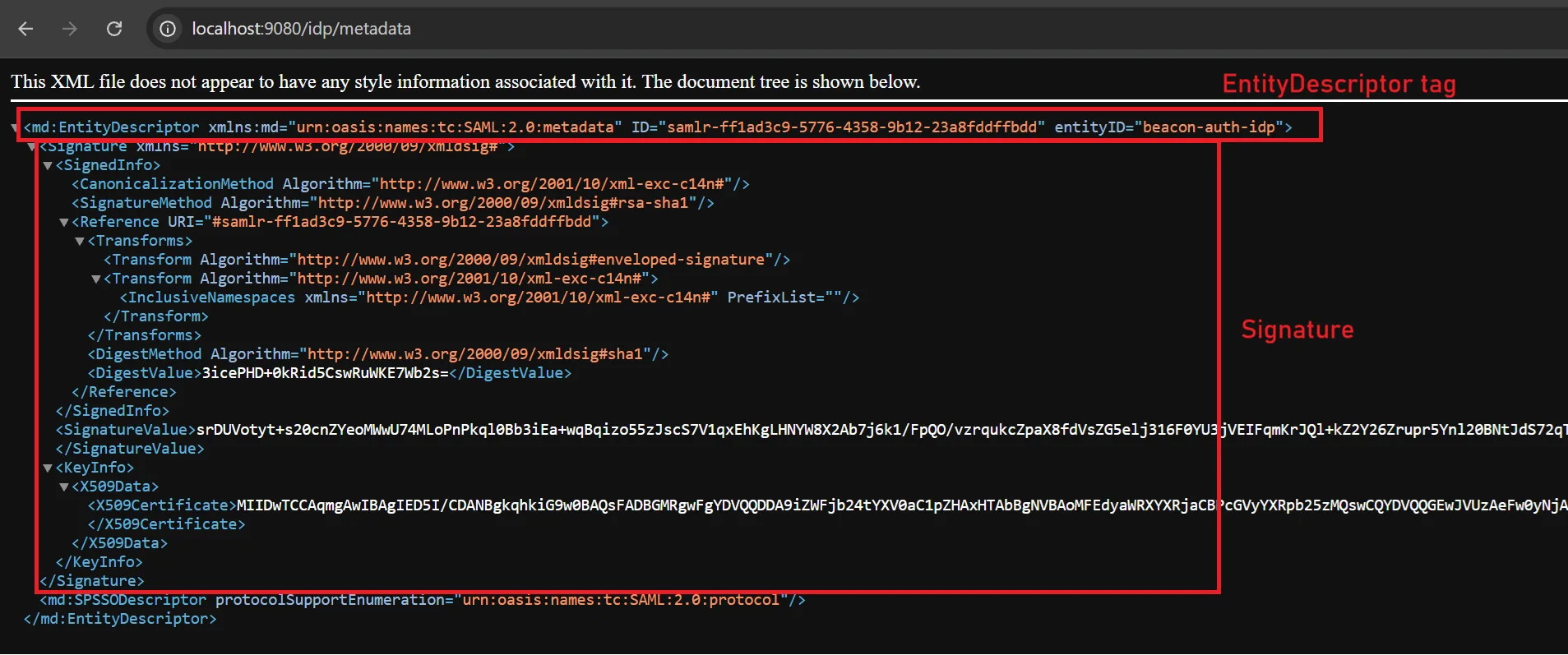Reload the metadata page
The image size is (1568, 655).
114,29
